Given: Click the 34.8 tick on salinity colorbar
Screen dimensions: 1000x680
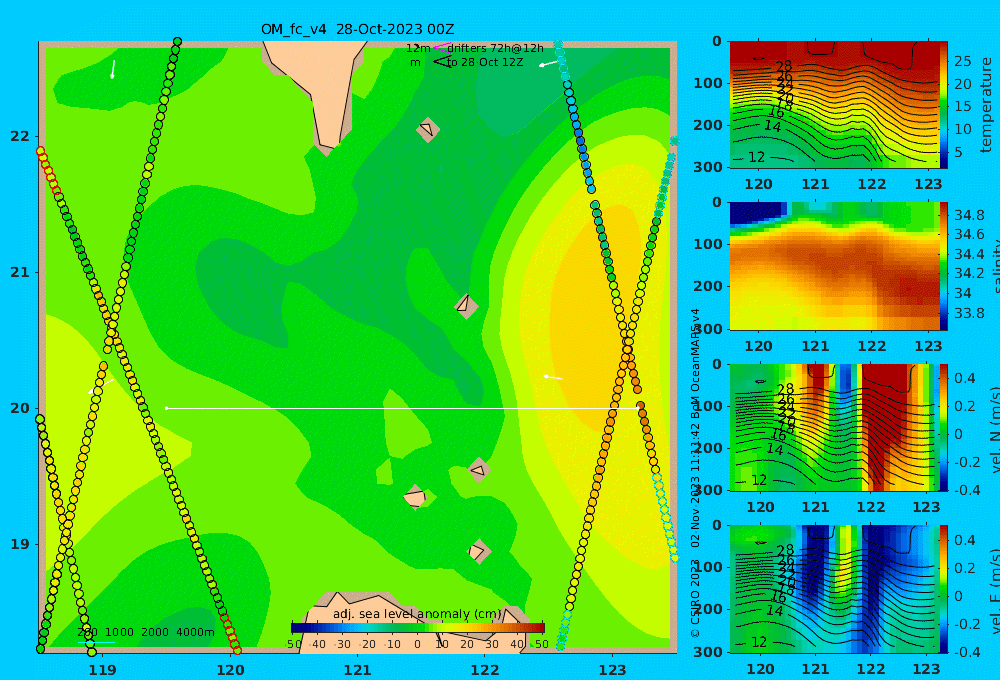Looking at the screenshot, I should pyautogui.click(x=969, y=214).
